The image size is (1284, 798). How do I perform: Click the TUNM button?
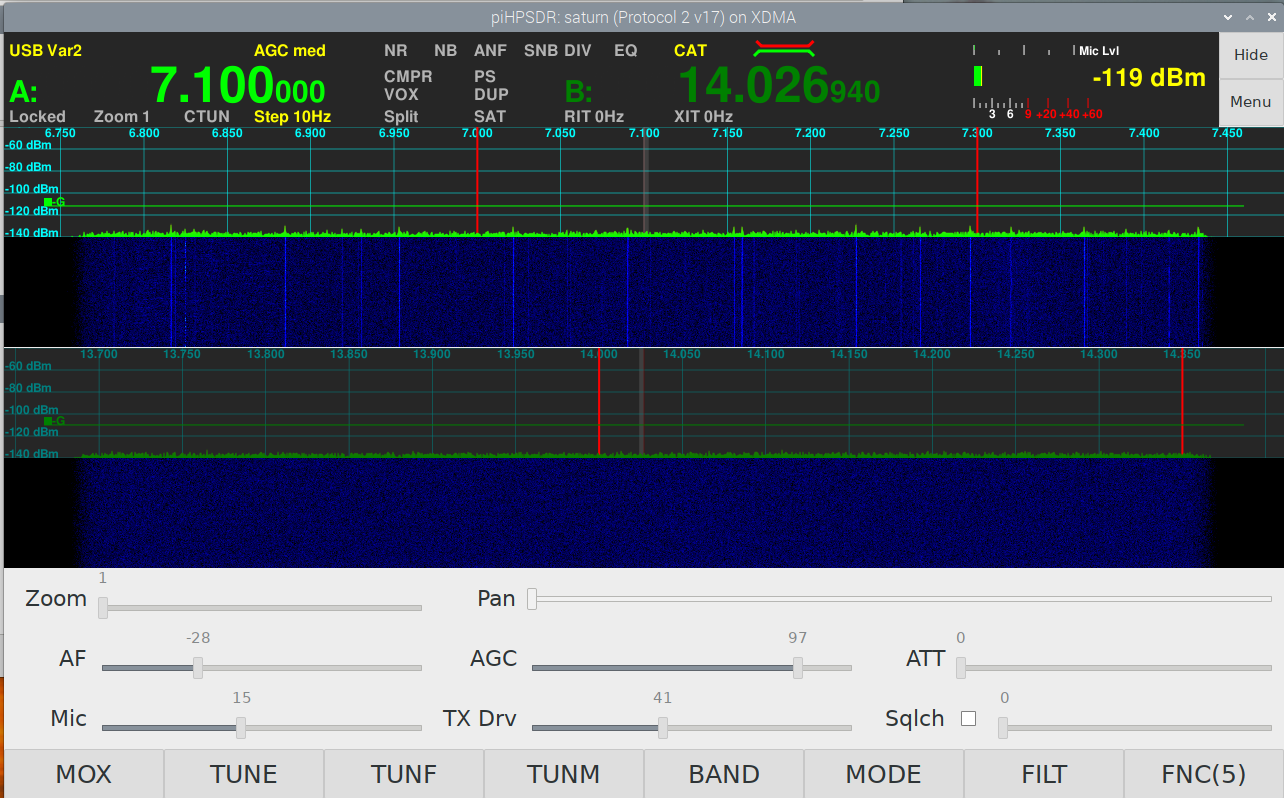[x=564, y=774]
